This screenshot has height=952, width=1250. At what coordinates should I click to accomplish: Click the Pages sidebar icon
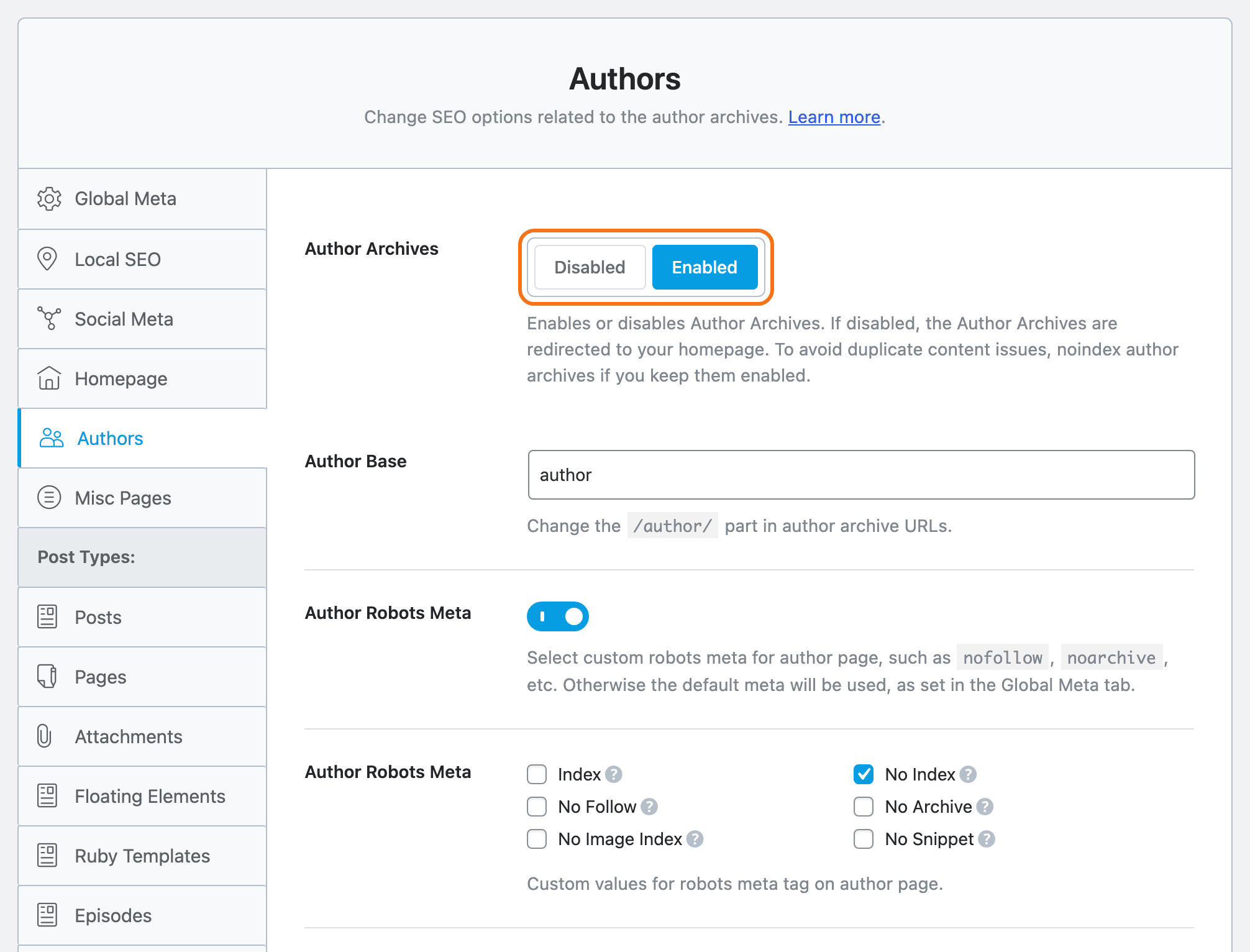click(x=47, y=676)
